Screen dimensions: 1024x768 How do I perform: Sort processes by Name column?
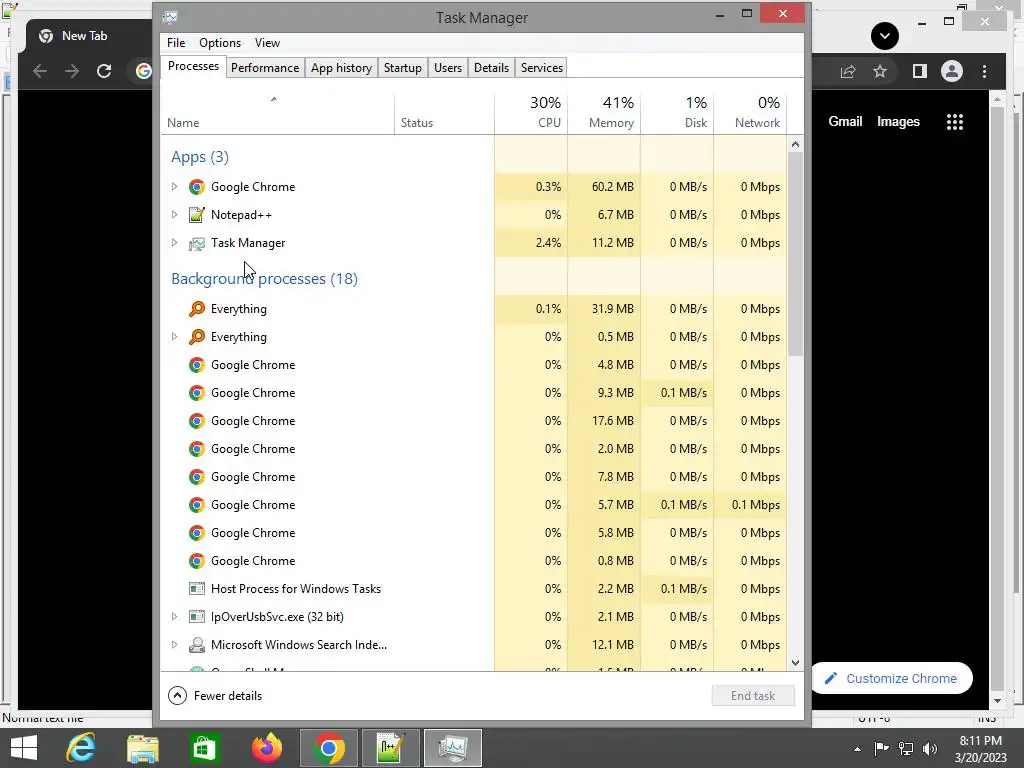click(x=278, y=114)
